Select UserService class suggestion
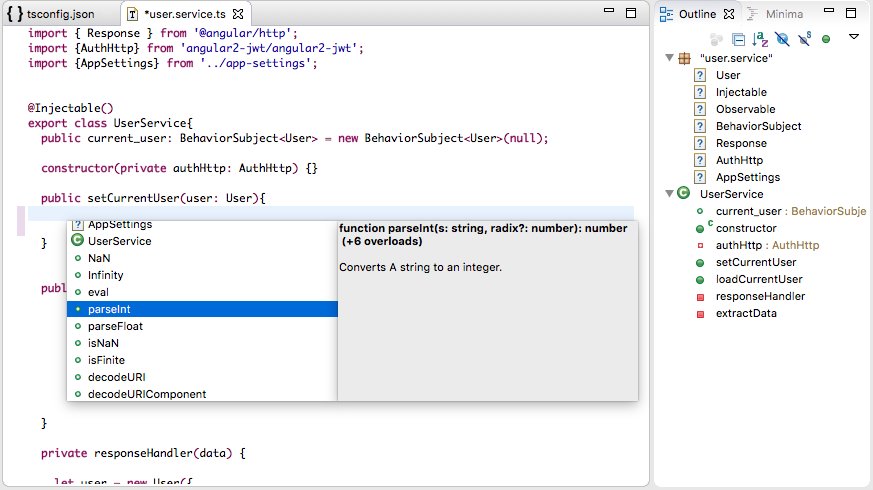Image resolution: width=873 pixels, height=490 pixels. (202, 241)
